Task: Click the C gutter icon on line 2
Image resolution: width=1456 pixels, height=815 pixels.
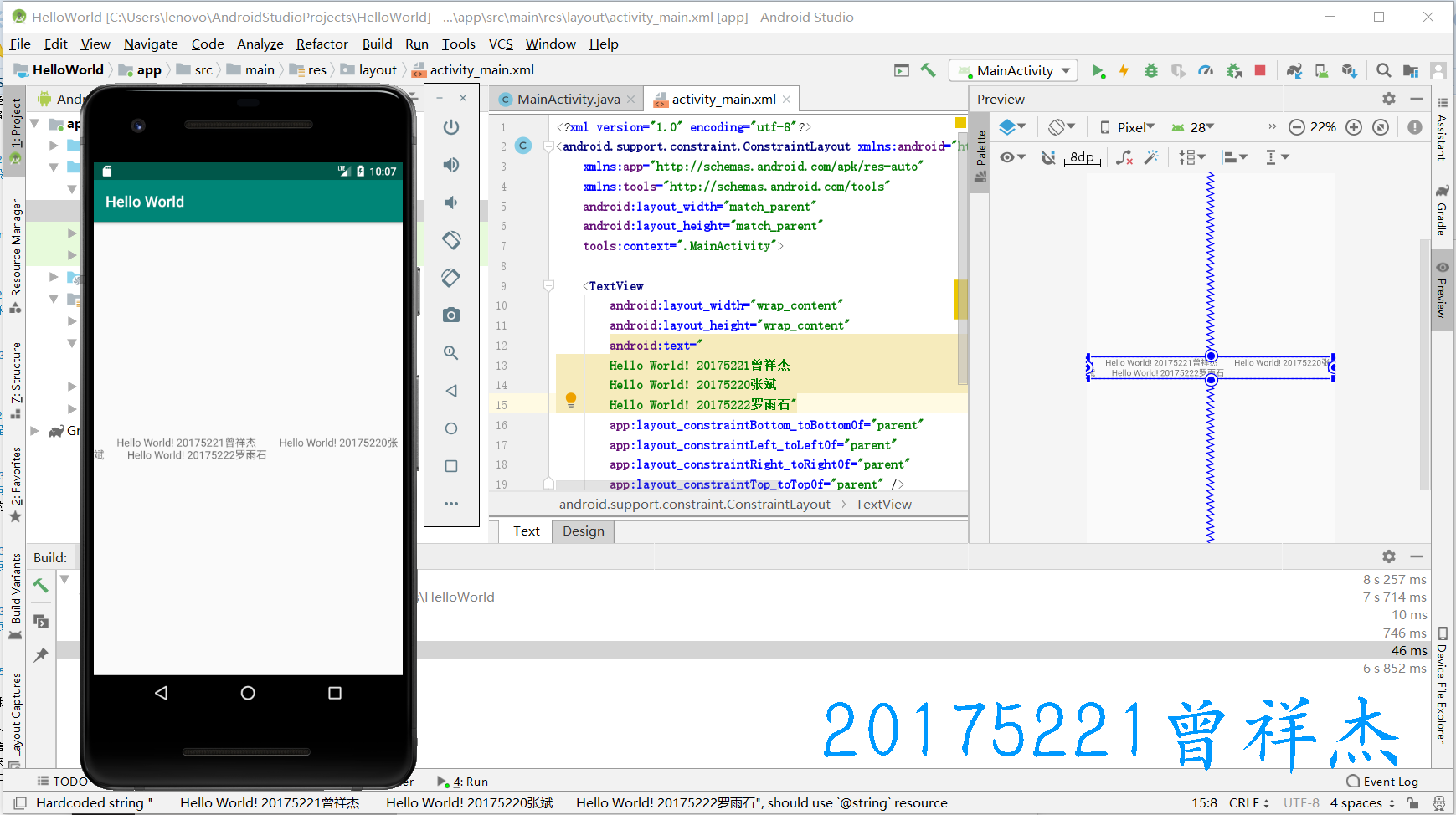Action: pos(523,146)
